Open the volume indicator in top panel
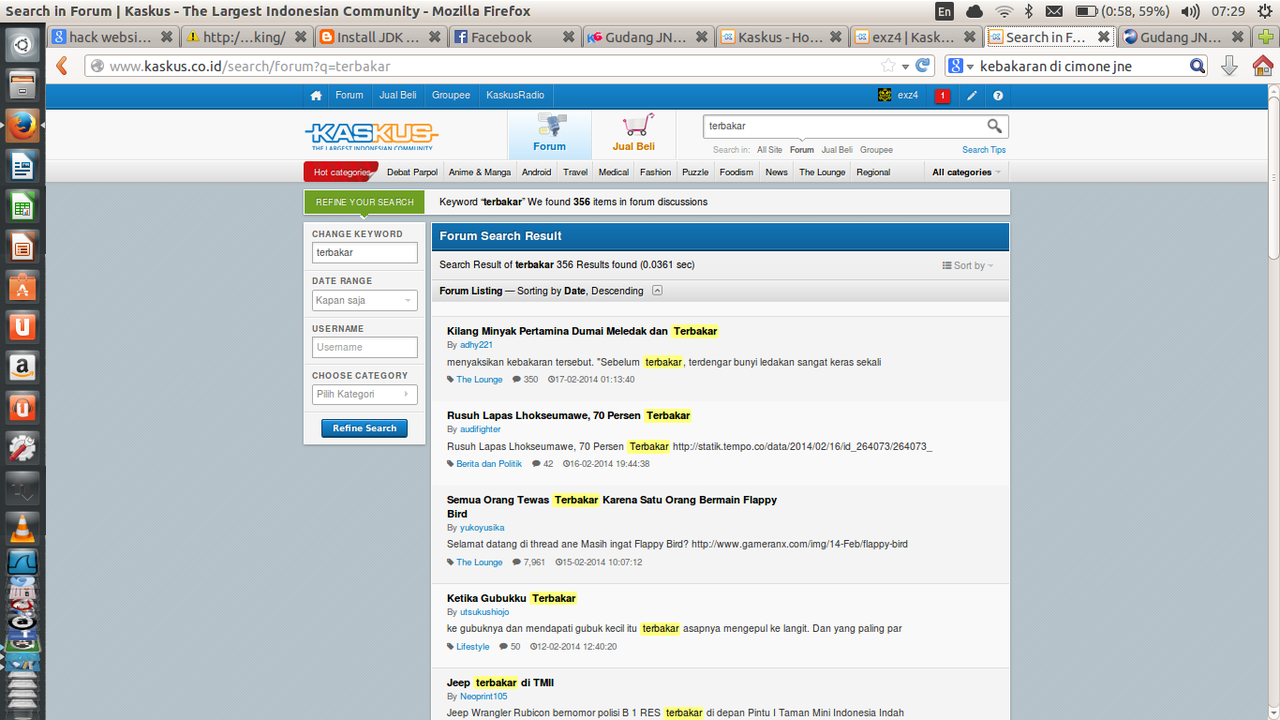 1190,12
